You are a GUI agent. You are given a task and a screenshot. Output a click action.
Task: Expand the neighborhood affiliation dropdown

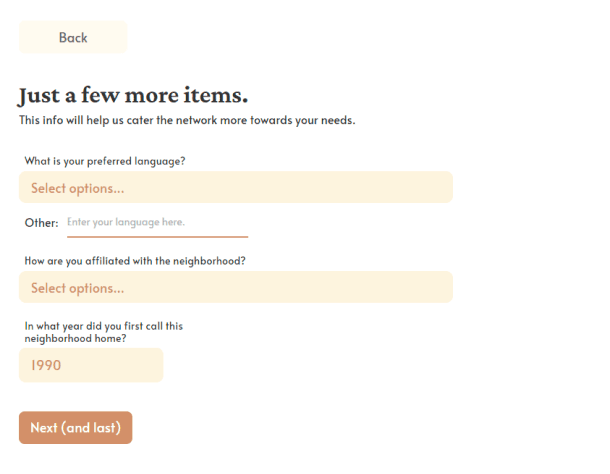coord(236,287)
